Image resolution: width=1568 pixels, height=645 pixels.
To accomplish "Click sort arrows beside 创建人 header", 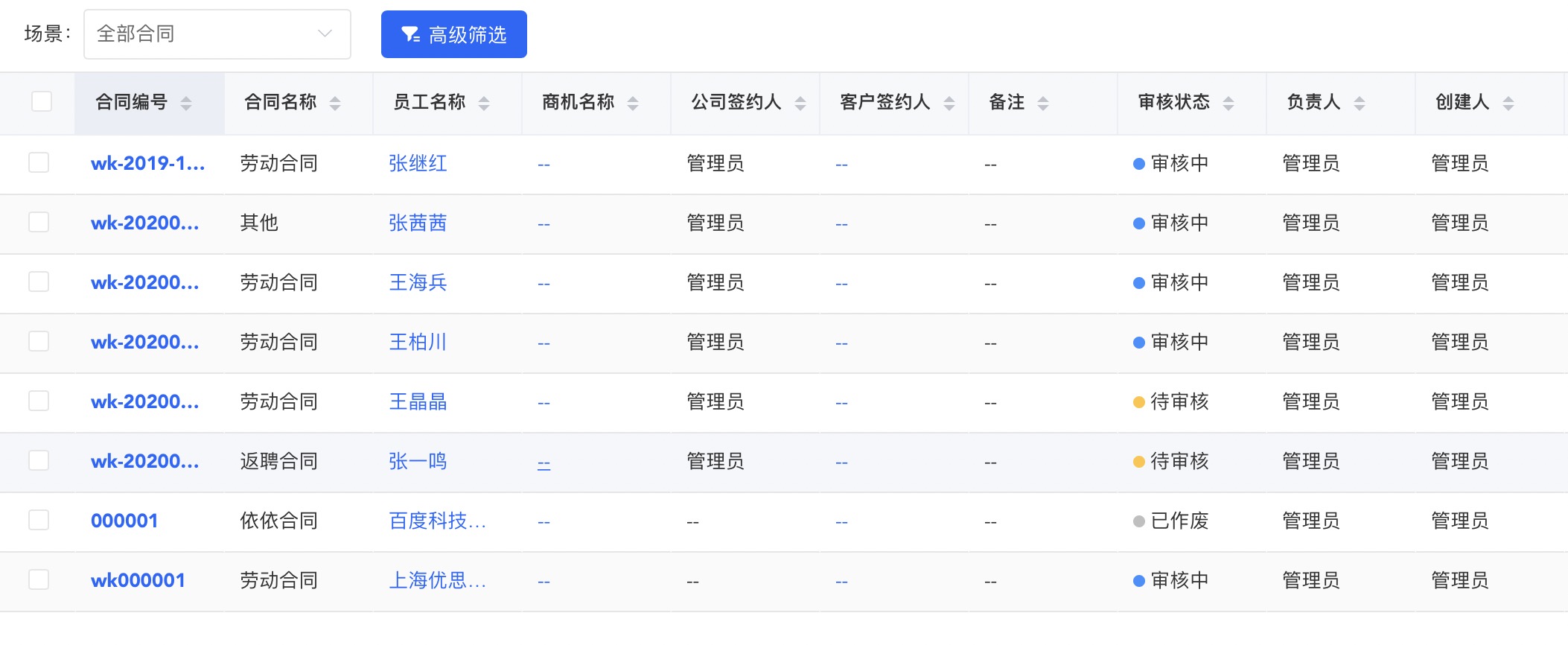I will click(x=1508, y=104).
